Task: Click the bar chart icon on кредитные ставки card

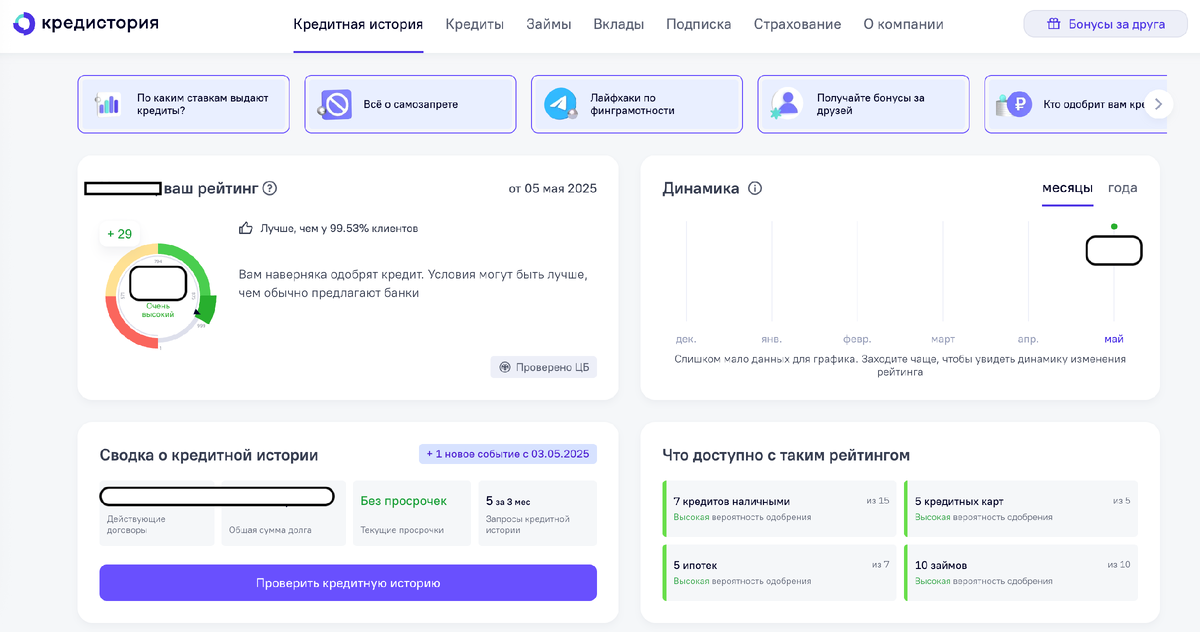Action: point(111,103)
